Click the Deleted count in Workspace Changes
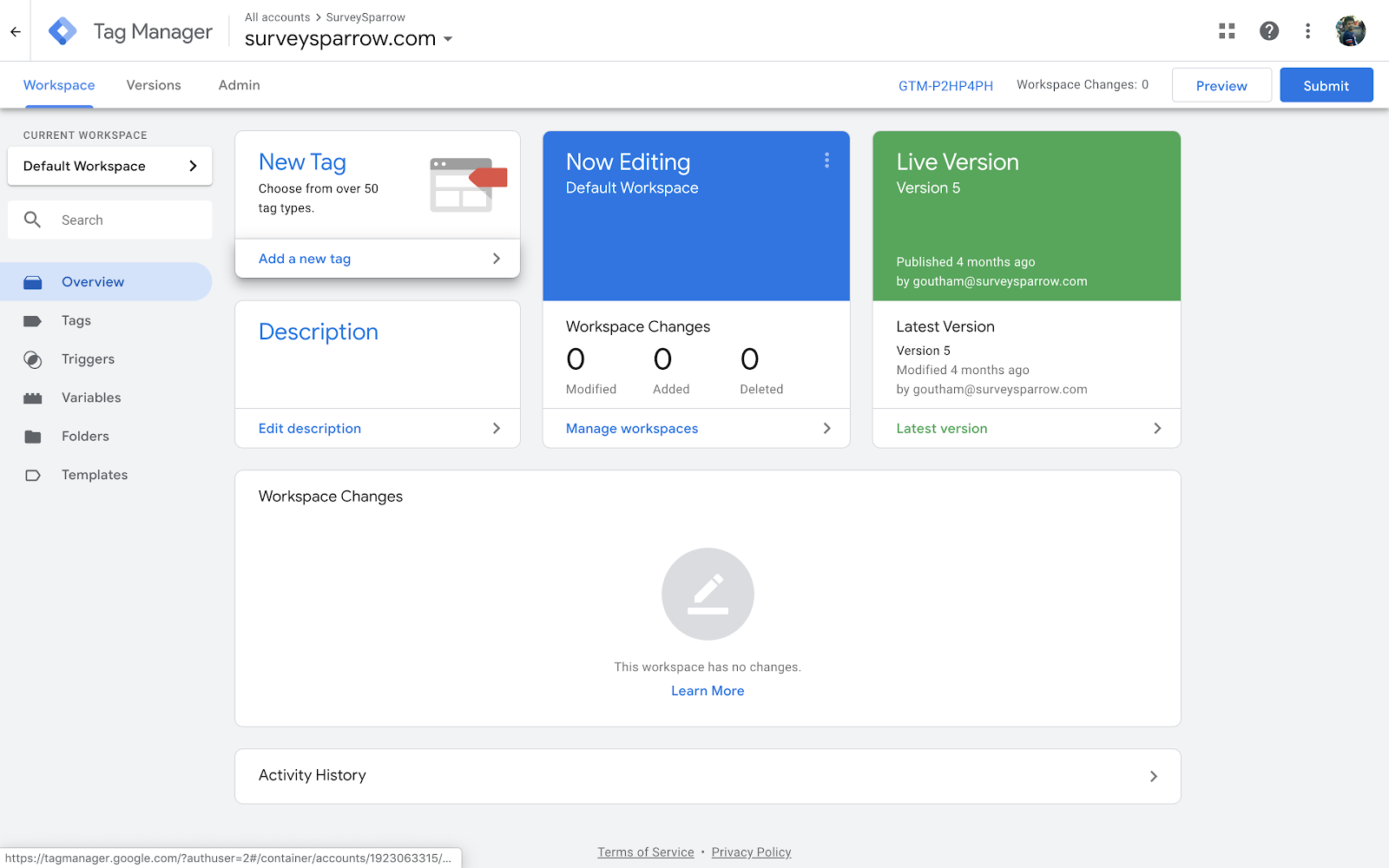Viewport: 1389px width, 868px height. (750, 359)
